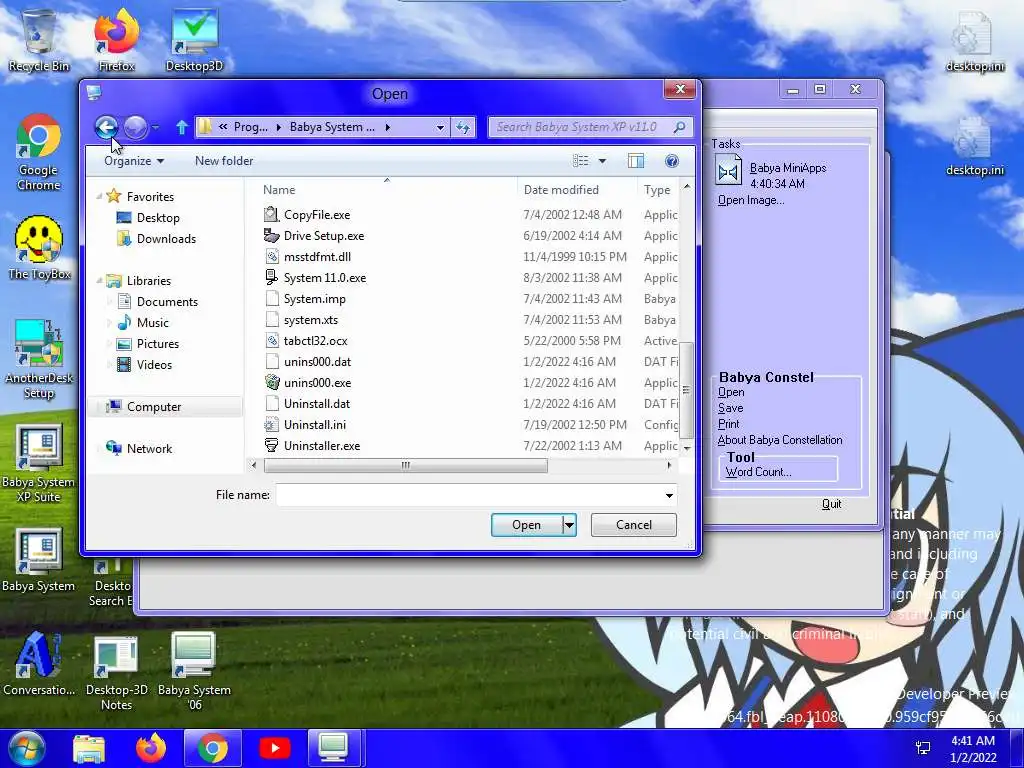
Task: Sort by Date modified column header
Action: click(x=577, y=190)
